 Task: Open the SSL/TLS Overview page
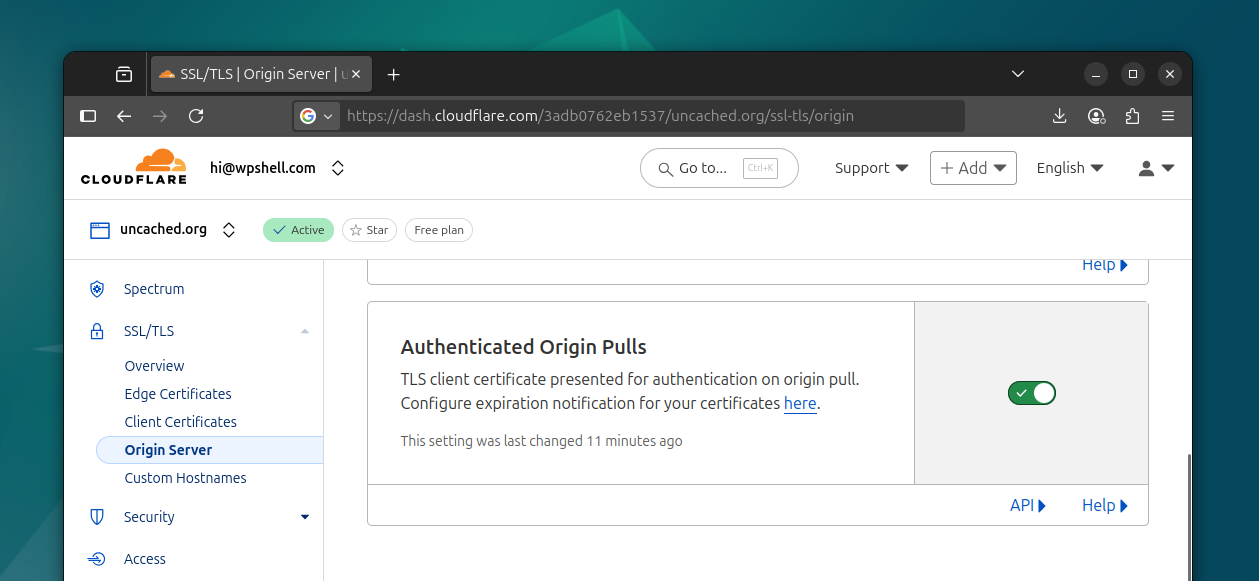coord(154,366)
